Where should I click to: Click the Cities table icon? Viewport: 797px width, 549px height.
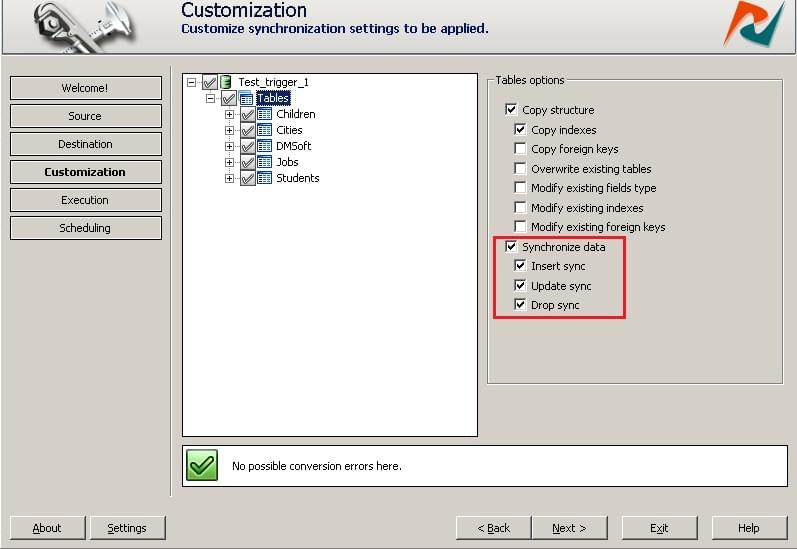pyautogui.click(x=264, y=130)
